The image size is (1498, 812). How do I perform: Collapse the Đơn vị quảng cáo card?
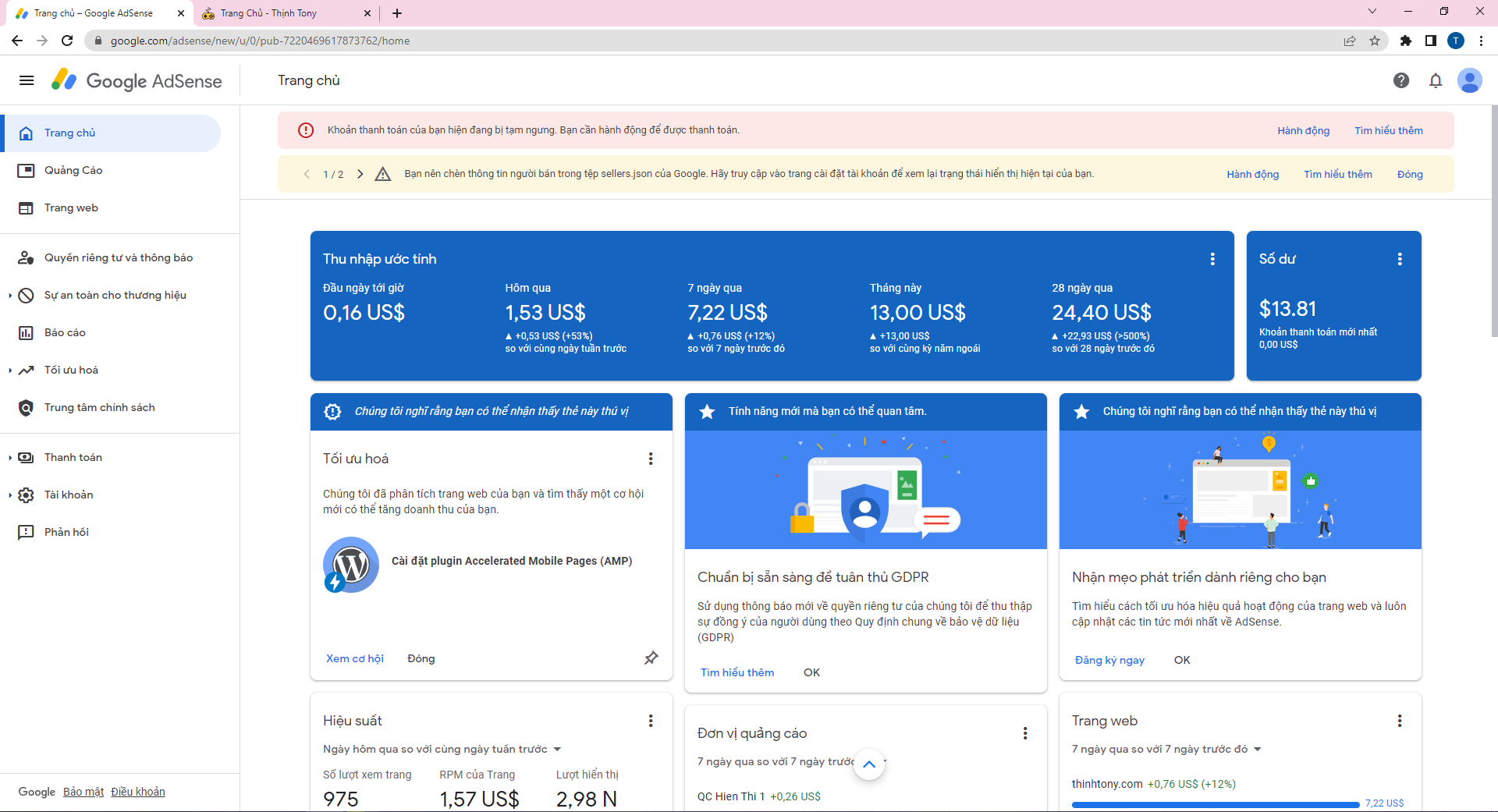click(x=869, y=765)
